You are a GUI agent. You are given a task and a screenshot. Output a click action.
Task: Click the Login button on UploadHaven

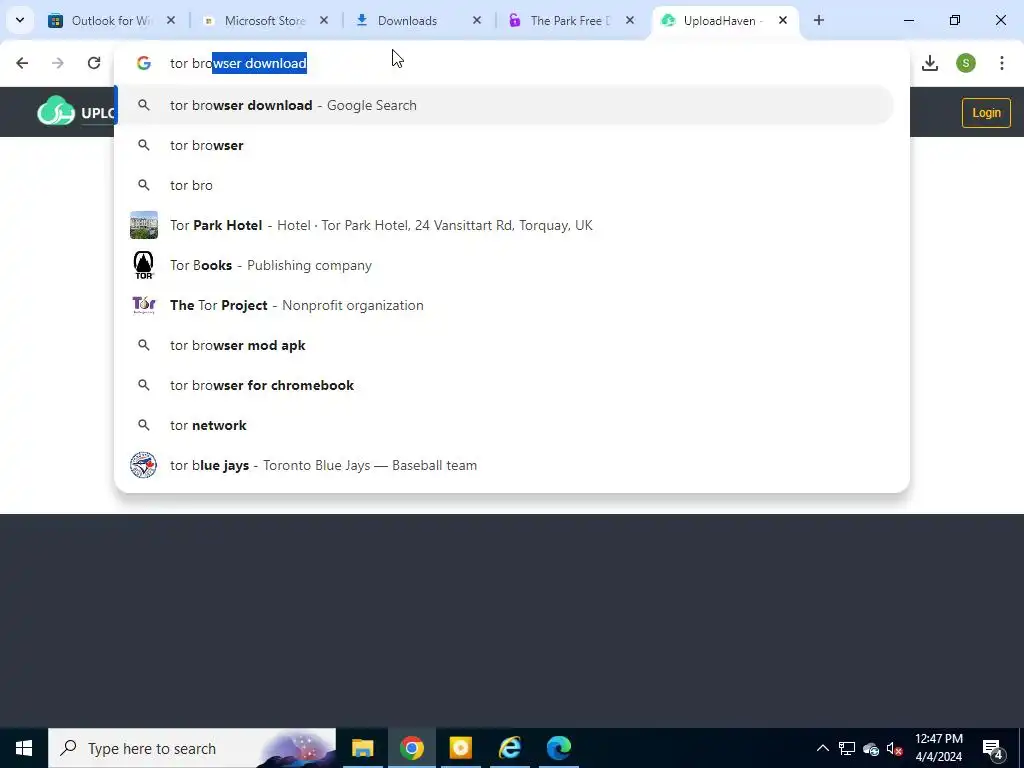(x=986, y=112)
